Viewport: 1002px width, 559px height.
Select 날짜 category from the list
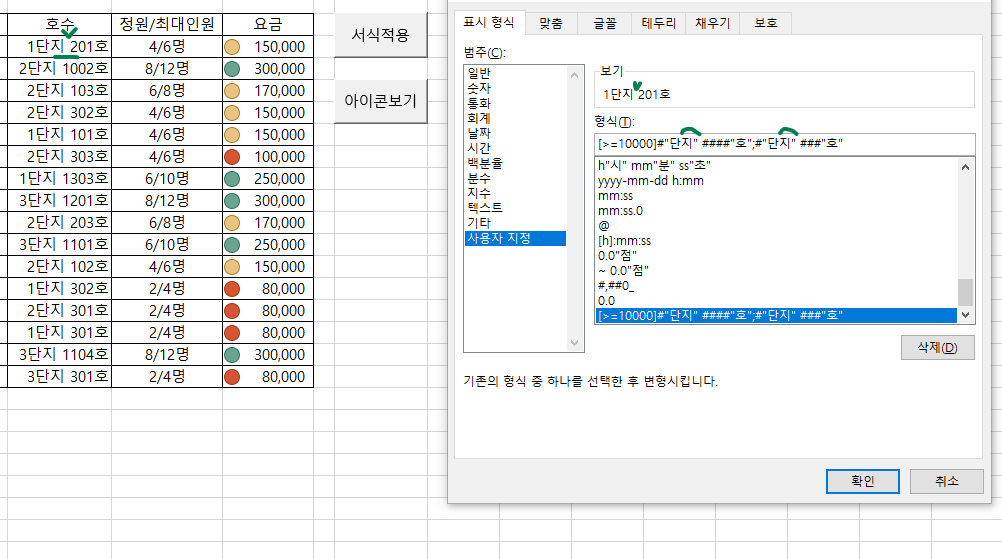(478, 133)
